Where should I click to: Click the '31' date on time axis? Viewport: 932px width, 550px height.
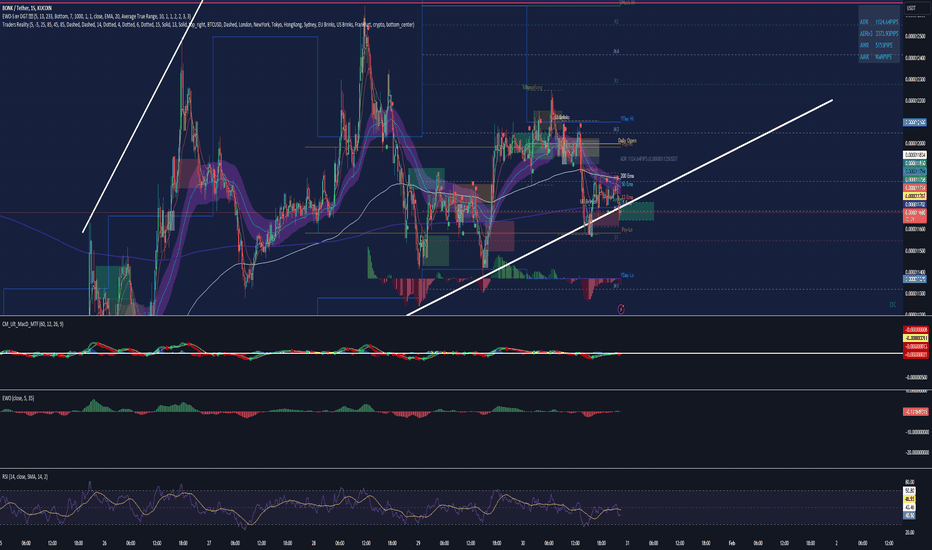[627, 543]
